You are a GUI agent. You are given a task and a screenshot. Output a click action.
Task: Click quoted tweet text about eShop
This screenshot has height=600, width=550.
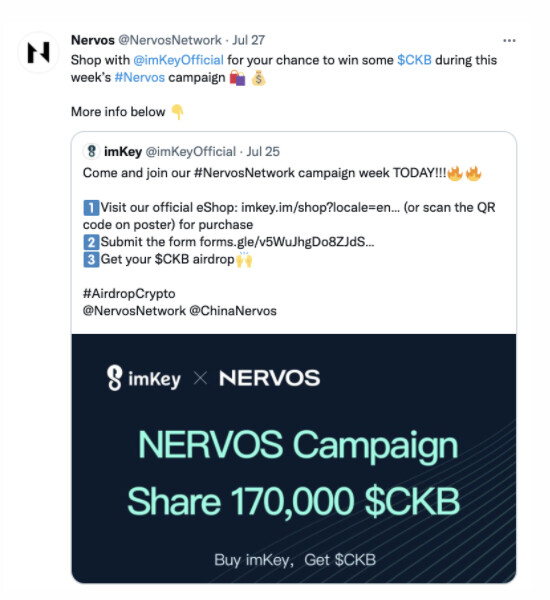289,216
